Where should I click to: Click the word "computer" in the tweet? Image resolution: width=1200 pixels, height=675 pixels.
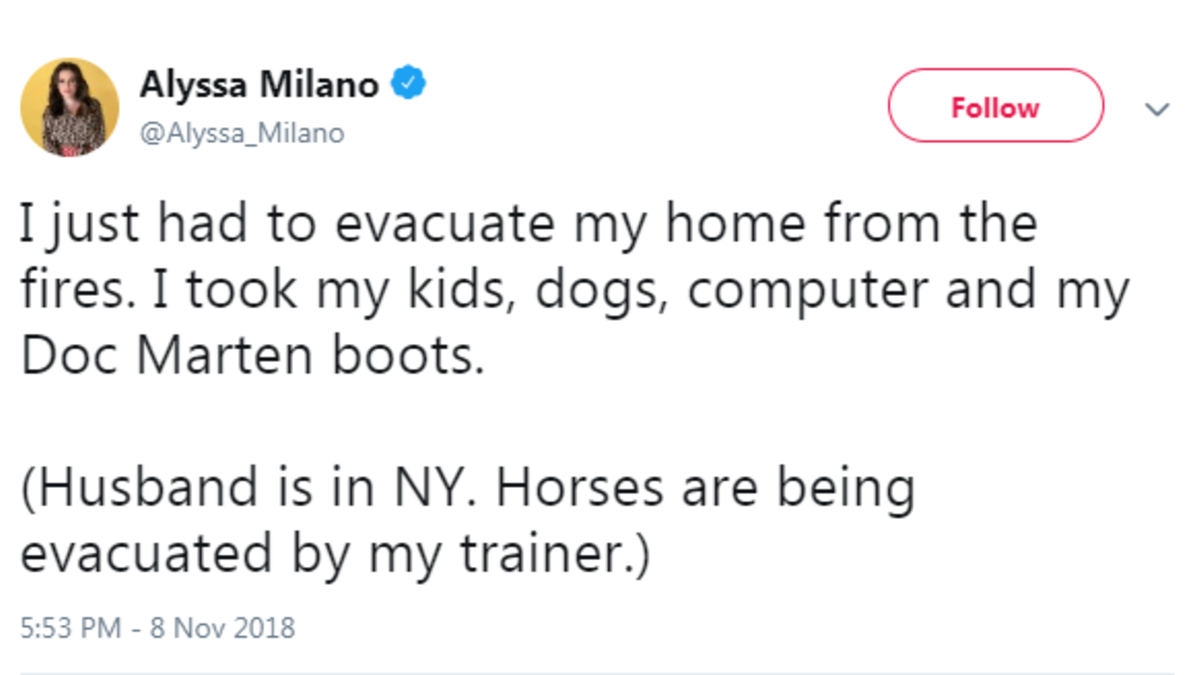point(809,290)
